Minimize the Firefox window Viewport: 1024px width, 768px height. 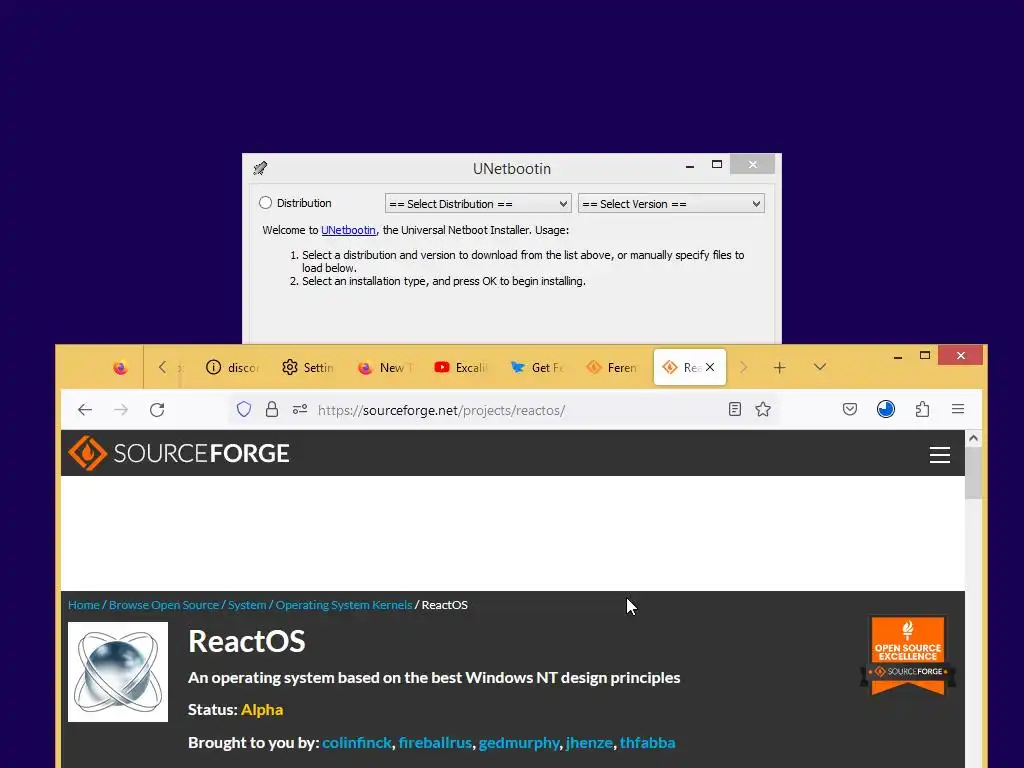pos(898,356)
